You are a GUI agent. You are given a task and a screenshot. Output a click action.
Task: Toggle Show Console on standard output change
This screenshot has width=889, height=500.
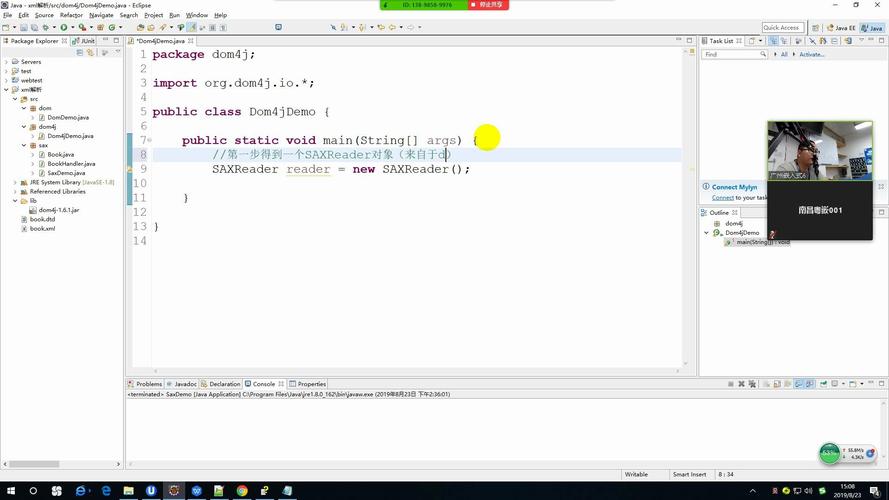(798, 384)
